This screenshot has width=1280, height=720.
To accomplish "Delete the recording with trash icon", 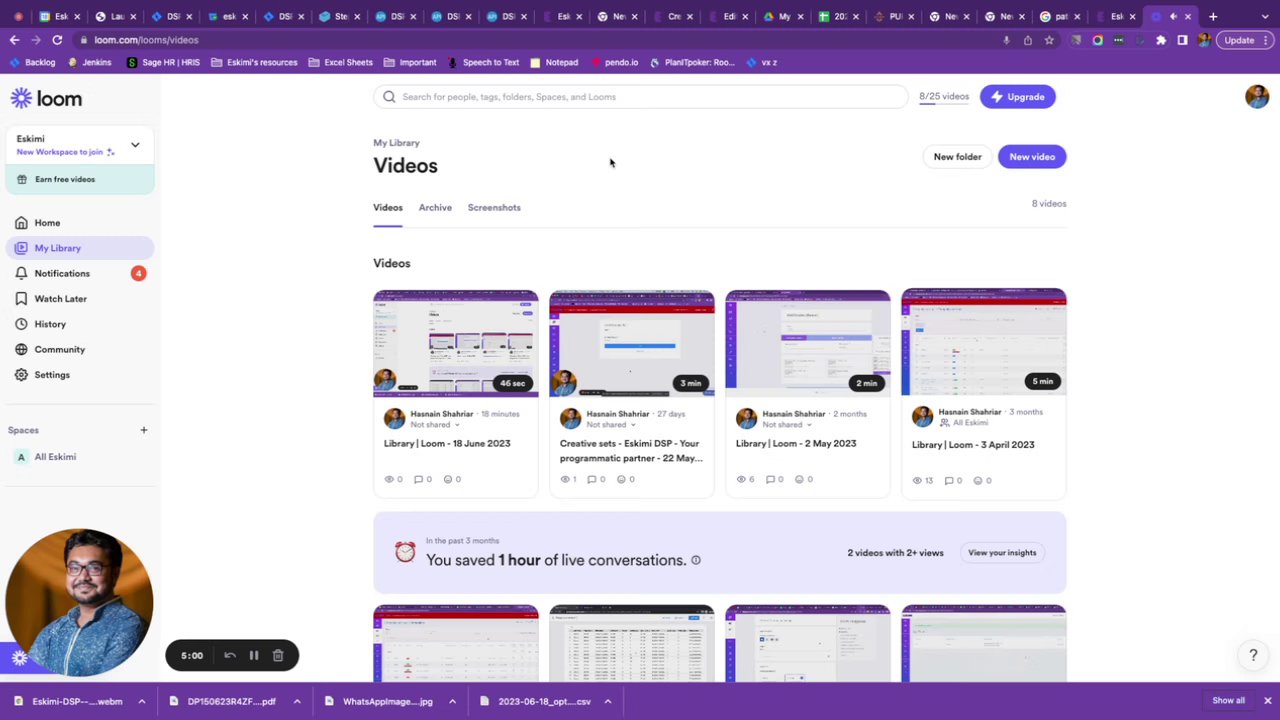I will 278,656.
